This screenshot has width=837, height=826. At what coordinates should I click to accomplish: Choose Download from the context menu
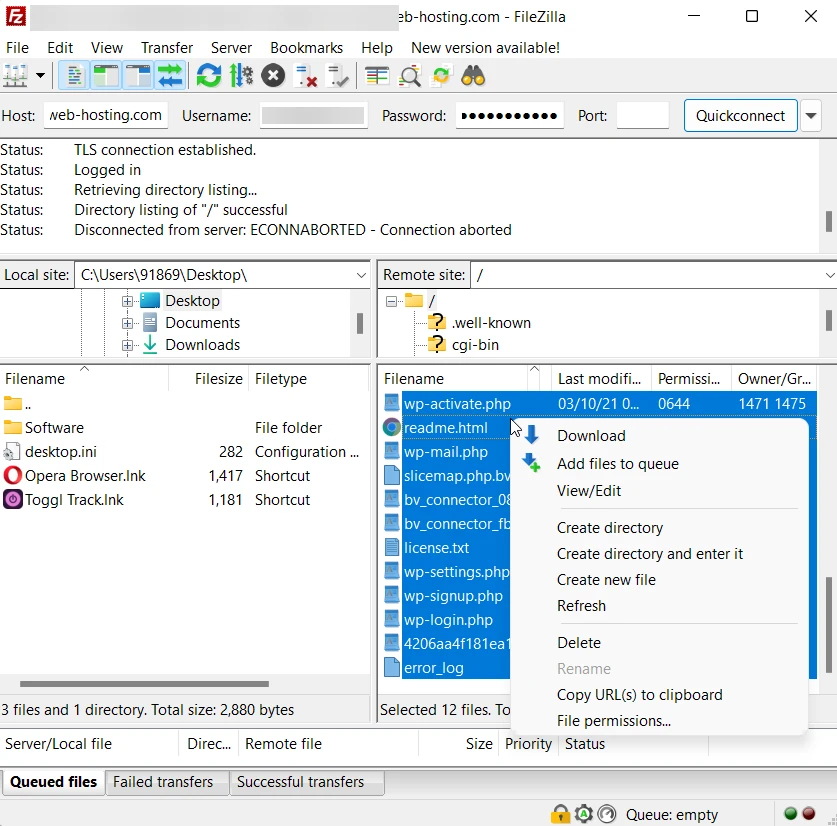591,436
